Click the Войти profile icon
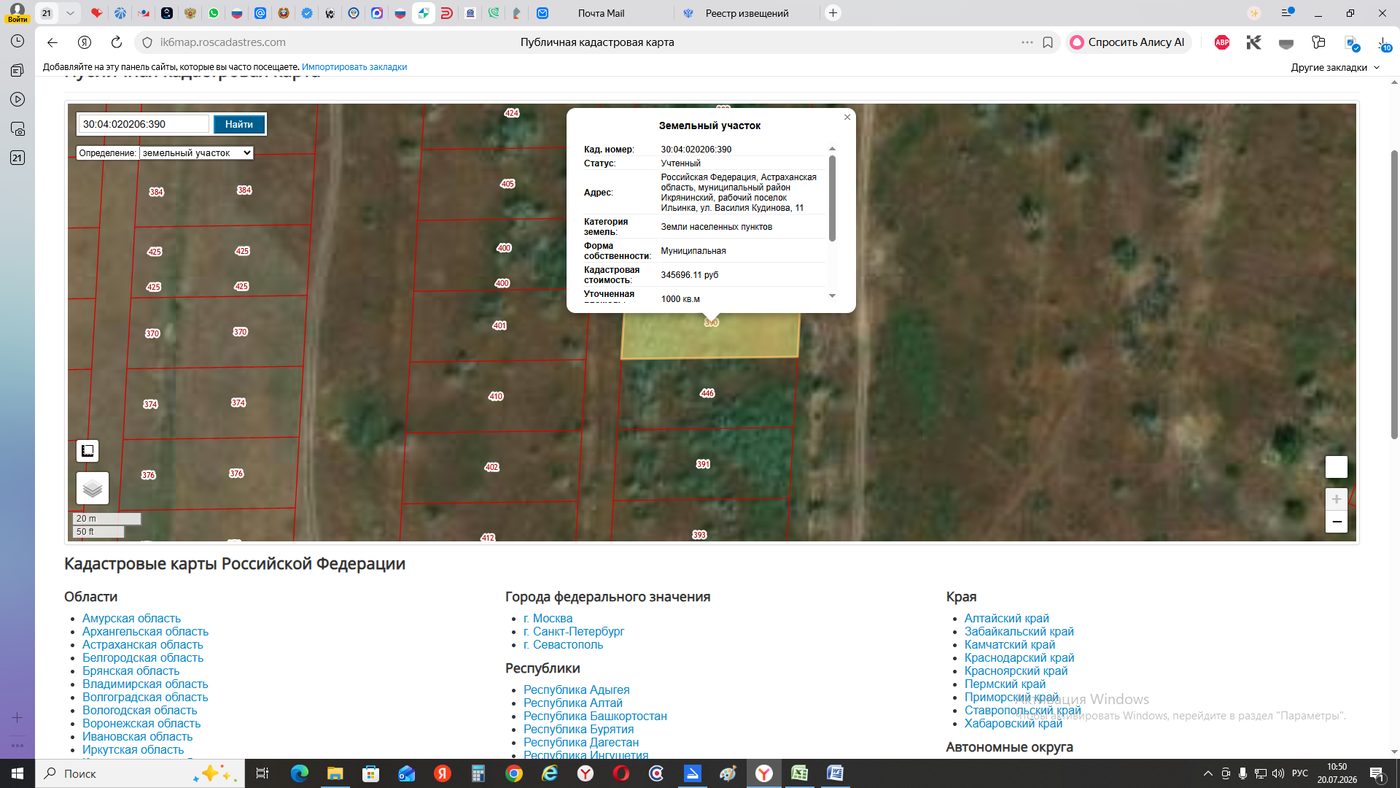 [17, 12]
